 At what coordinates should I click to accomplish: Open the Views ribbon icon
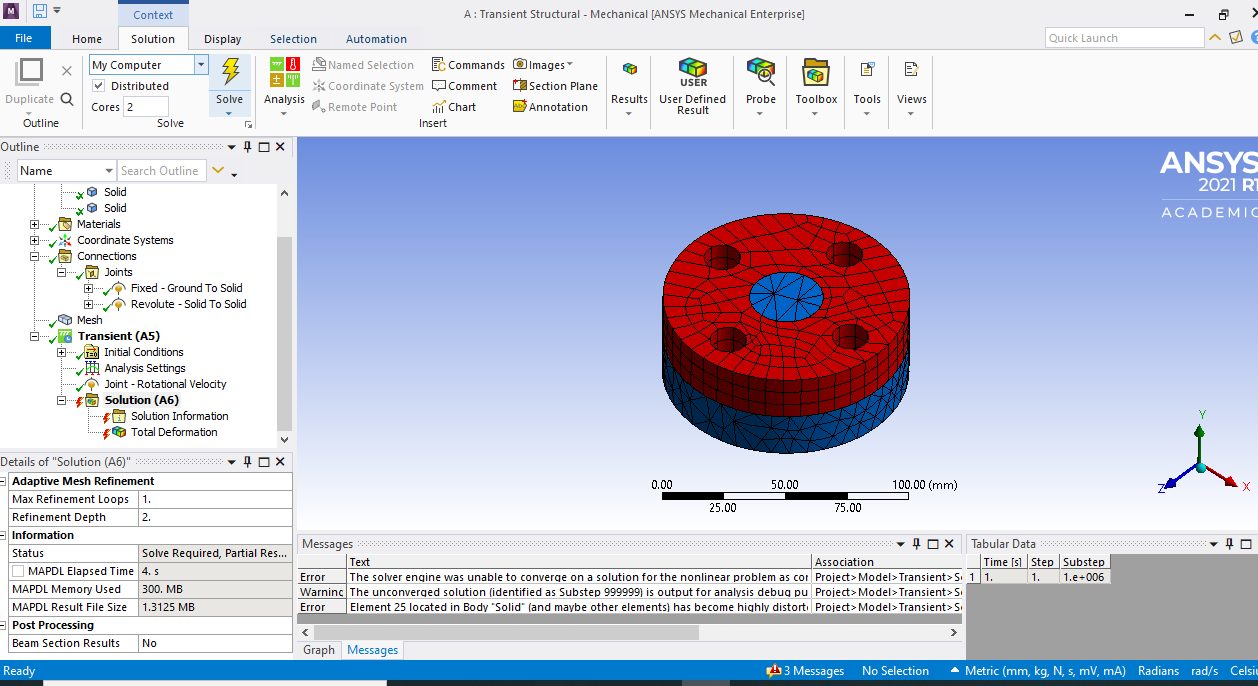click(x=911, y=70)
